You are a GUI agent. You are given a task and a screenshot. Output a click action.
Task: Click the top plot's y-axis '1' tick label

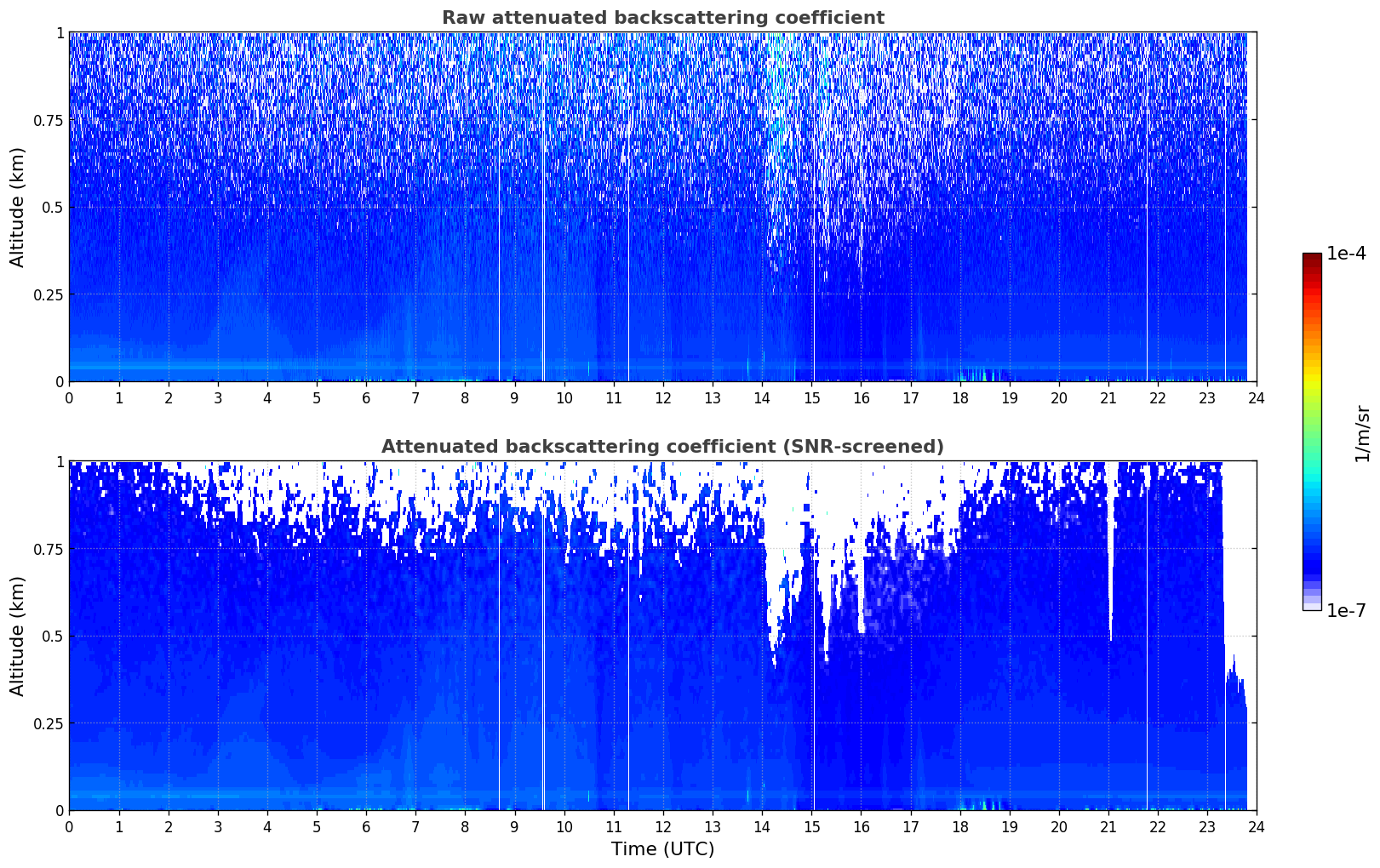60,33
